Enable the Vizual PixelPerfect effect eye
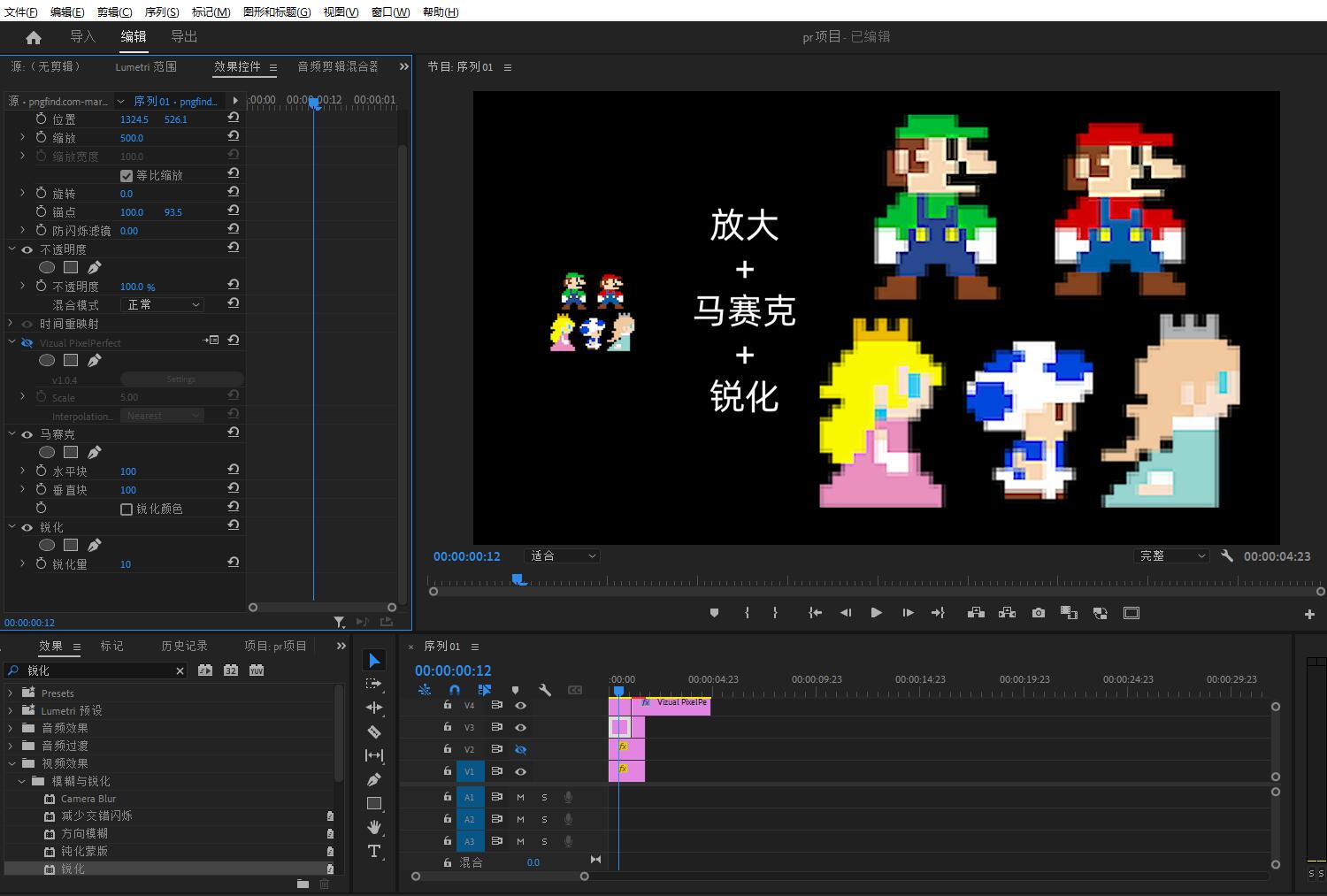 (x=27, y=342)
